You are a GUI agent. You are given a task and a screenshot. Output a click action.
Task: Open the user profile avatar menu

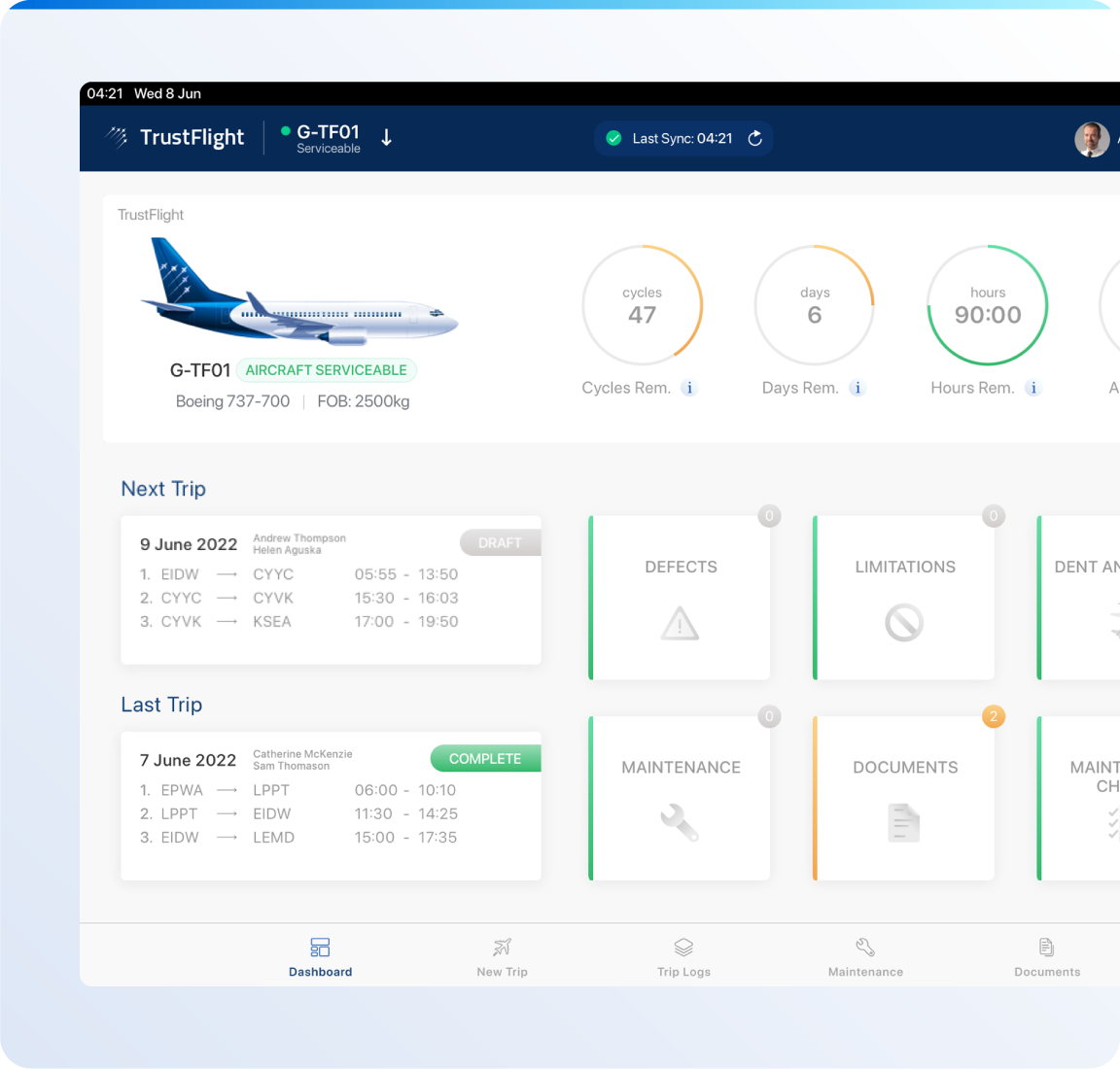click(x=1091, y=139)
